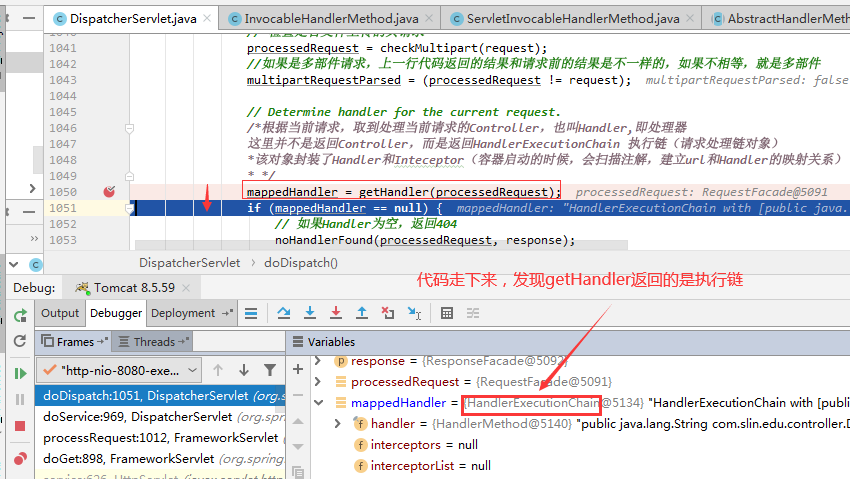Click the Drop Frame icon
Screen dimensions: 850x479
pyautogui.click(x=388, y=313)
